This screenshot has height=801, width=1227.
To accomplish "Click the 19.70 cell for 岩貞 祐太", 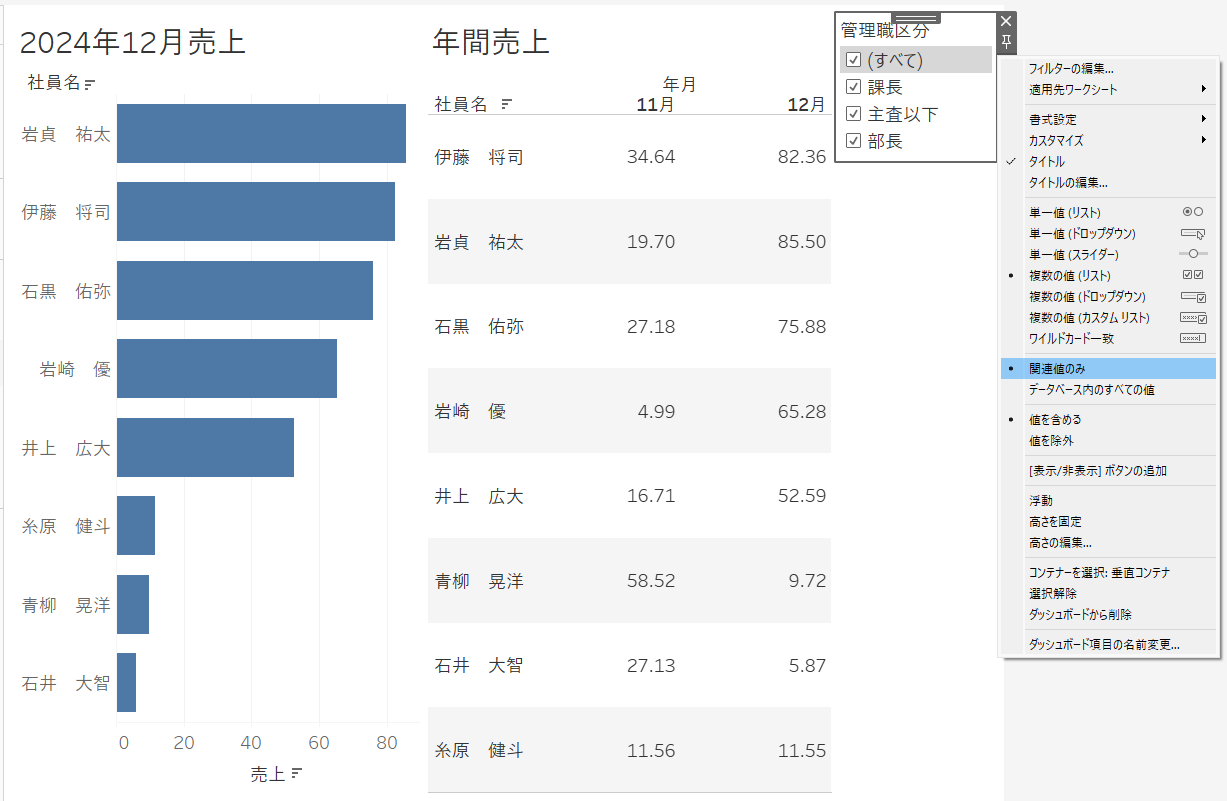I will (x=651, y=242).
